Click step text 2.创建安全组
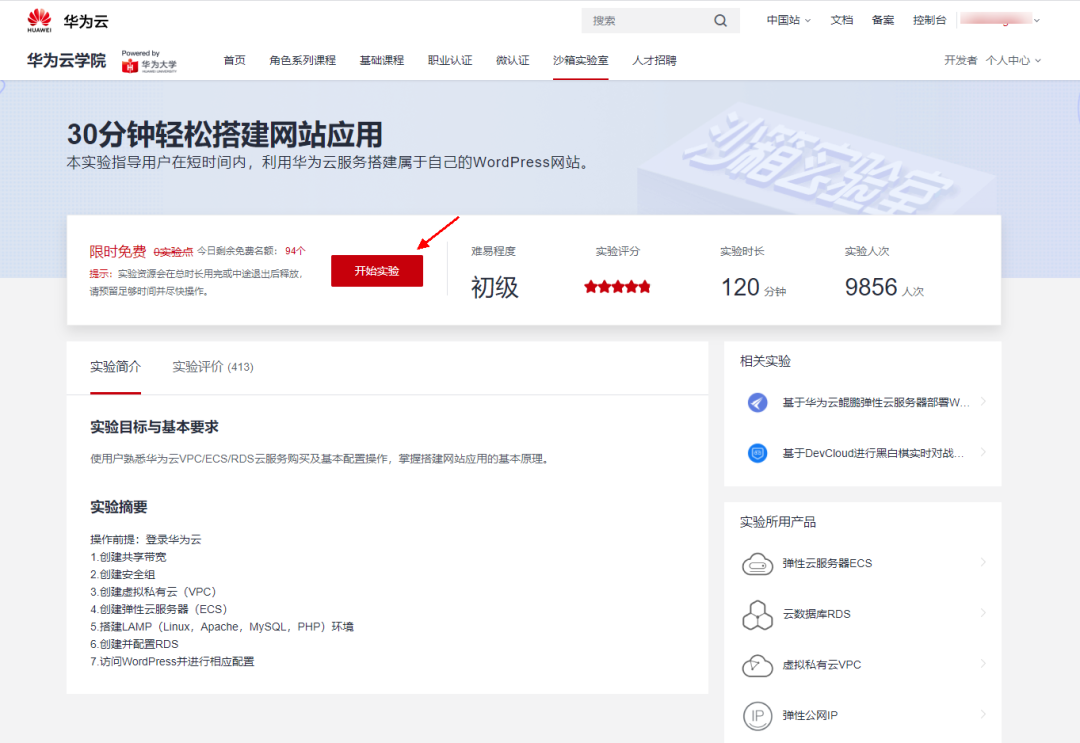 123,574
